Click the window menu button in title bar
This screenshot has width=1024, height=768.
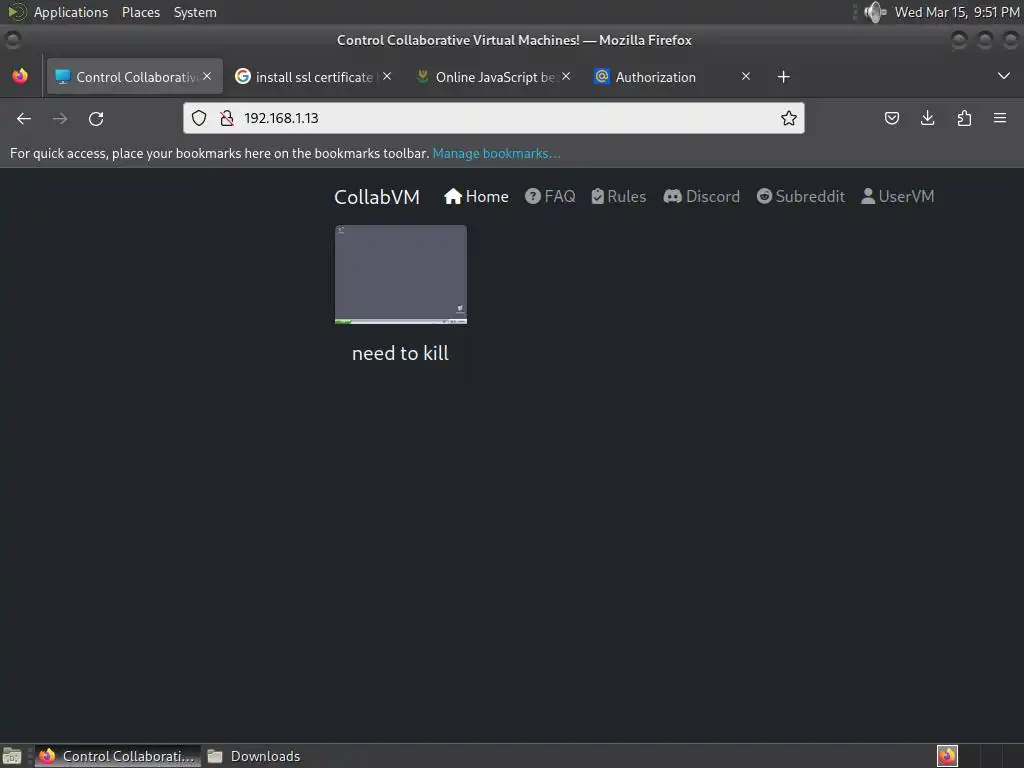(12, 40)
